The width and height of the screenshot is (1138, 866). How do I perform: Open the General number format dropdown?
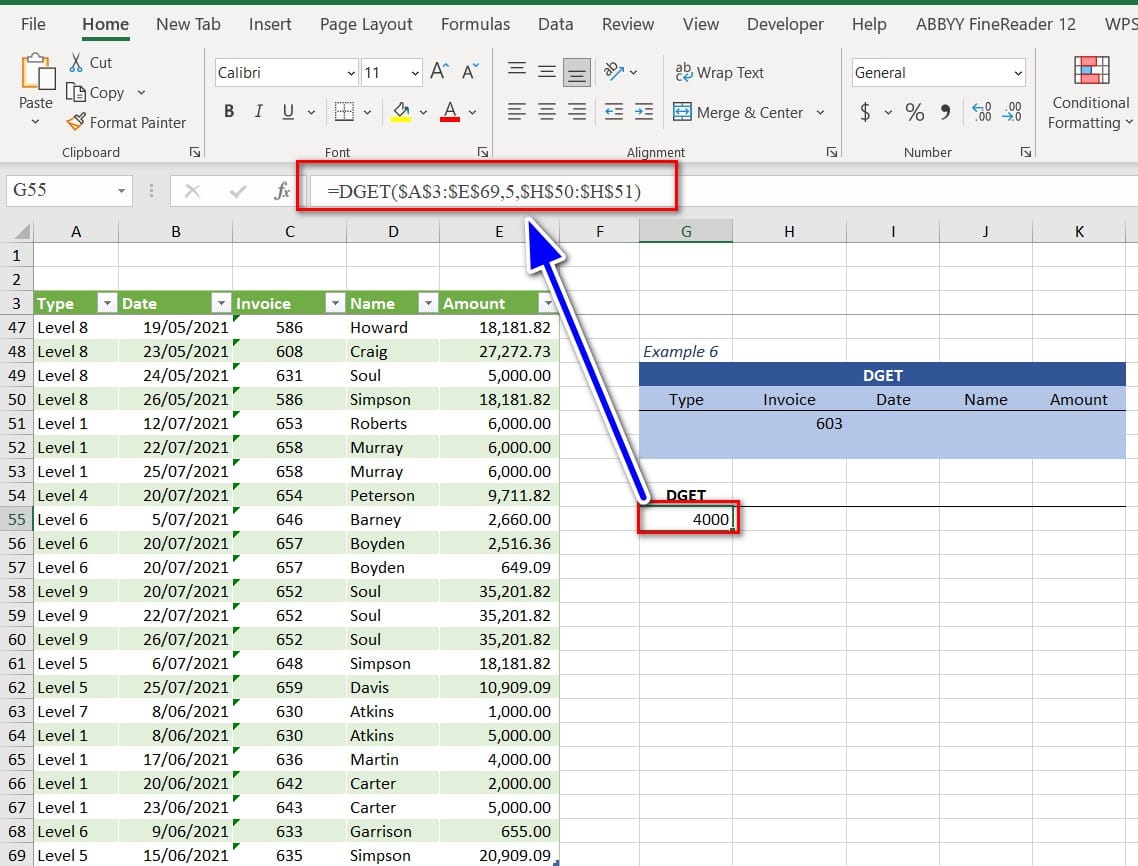pyautogui.click(x=1018, y=73)
